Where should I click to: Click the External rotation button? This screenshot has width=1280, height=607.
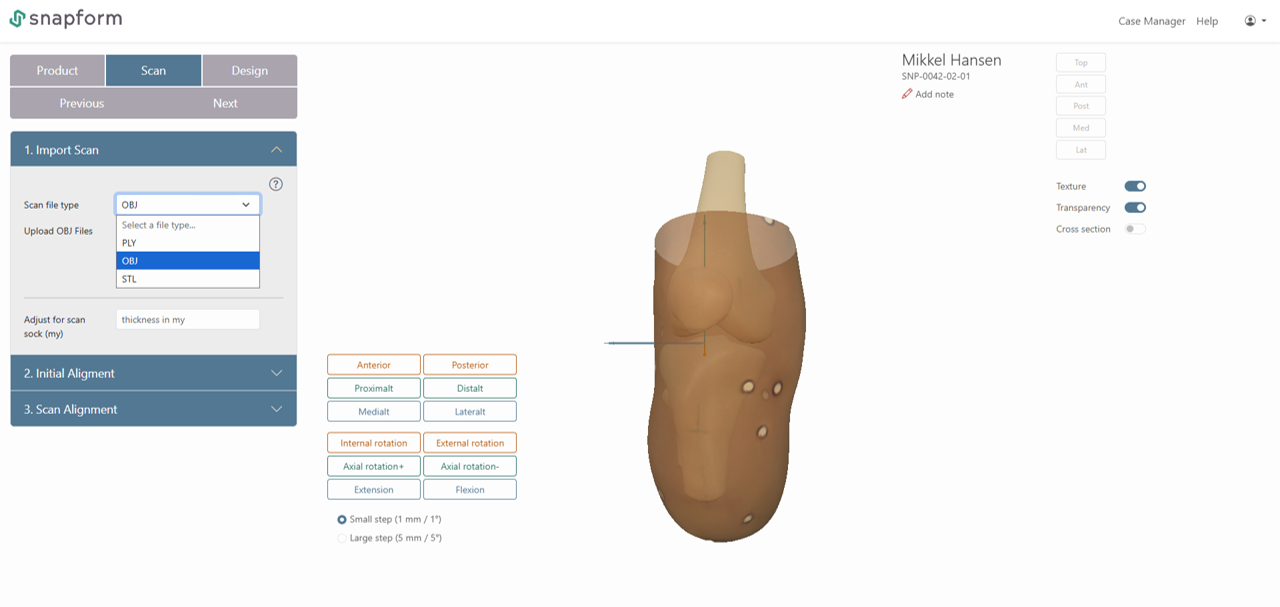click(x=470, y=443)
